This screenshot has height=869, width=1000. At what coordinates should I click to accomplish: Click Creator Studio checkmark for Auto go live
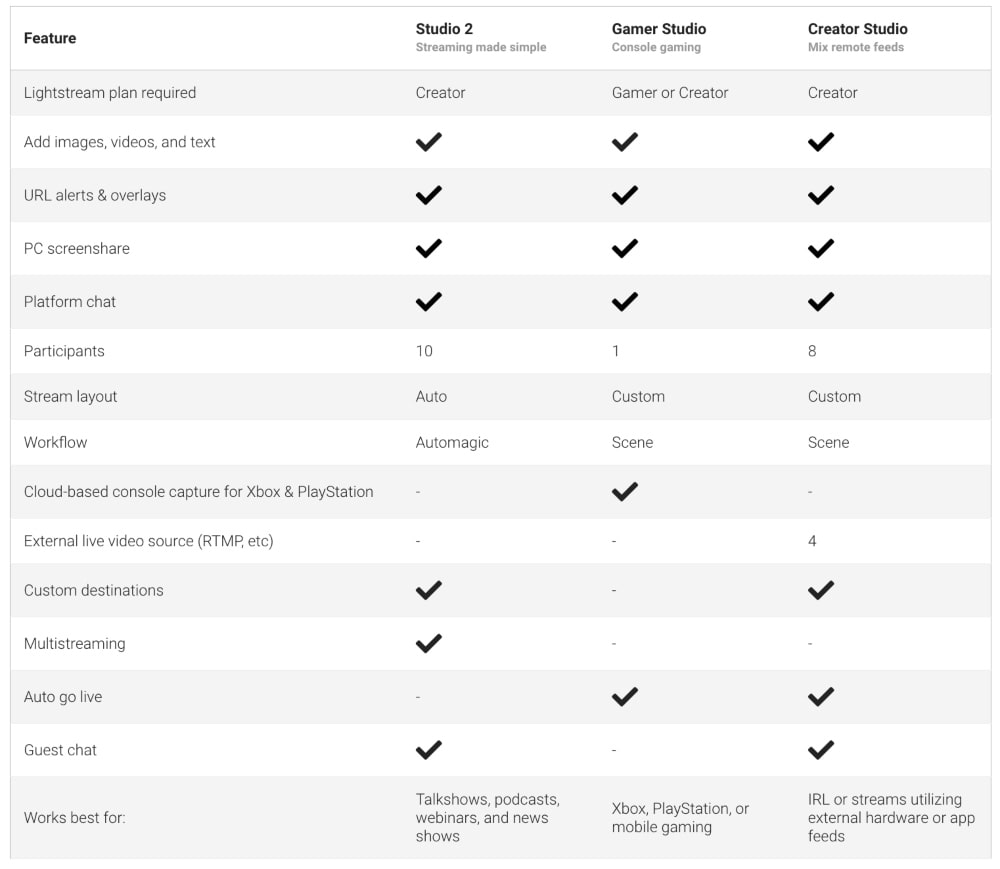[820, 696]
